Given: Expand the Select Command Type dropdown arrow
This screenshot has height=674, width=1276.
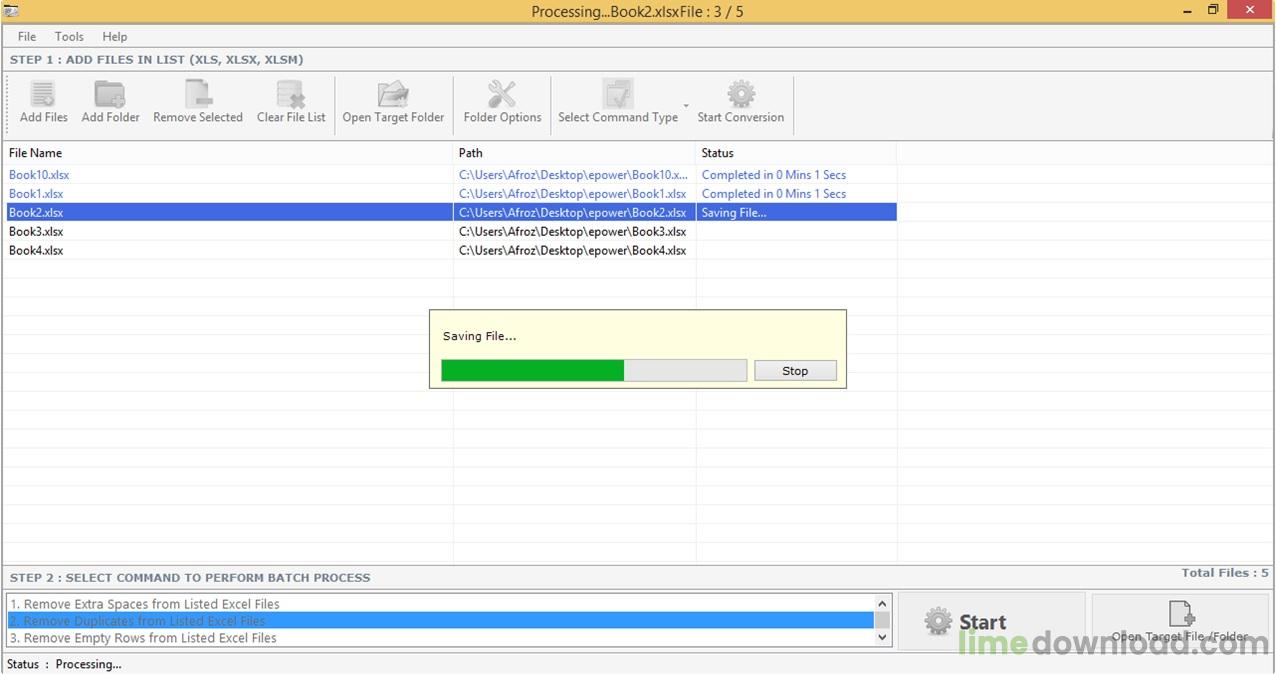Looking at the screenshot, I should 686,105.
